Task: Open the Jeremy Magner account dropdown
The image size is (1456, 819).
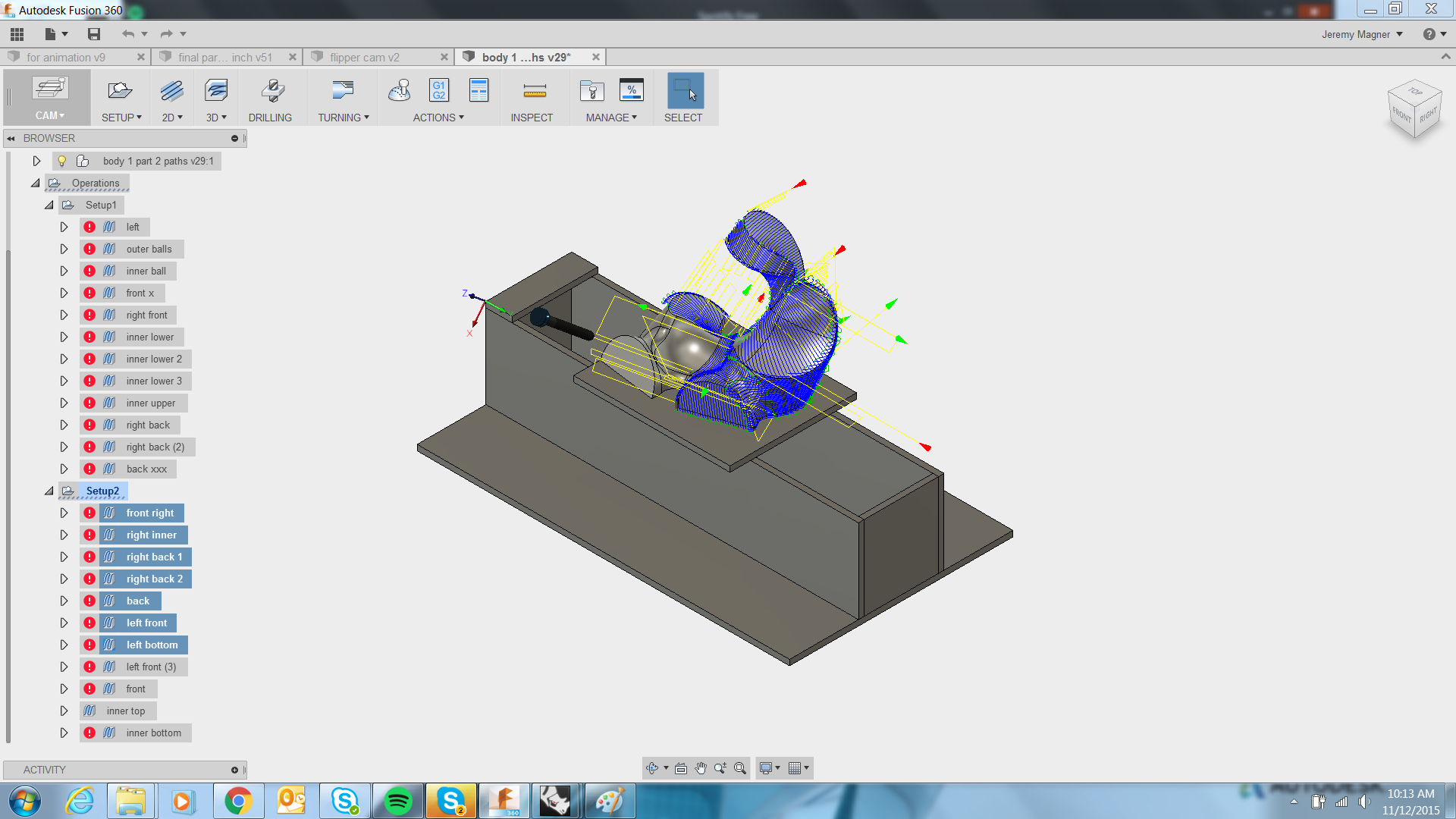Action: (x=1362, y=34)
